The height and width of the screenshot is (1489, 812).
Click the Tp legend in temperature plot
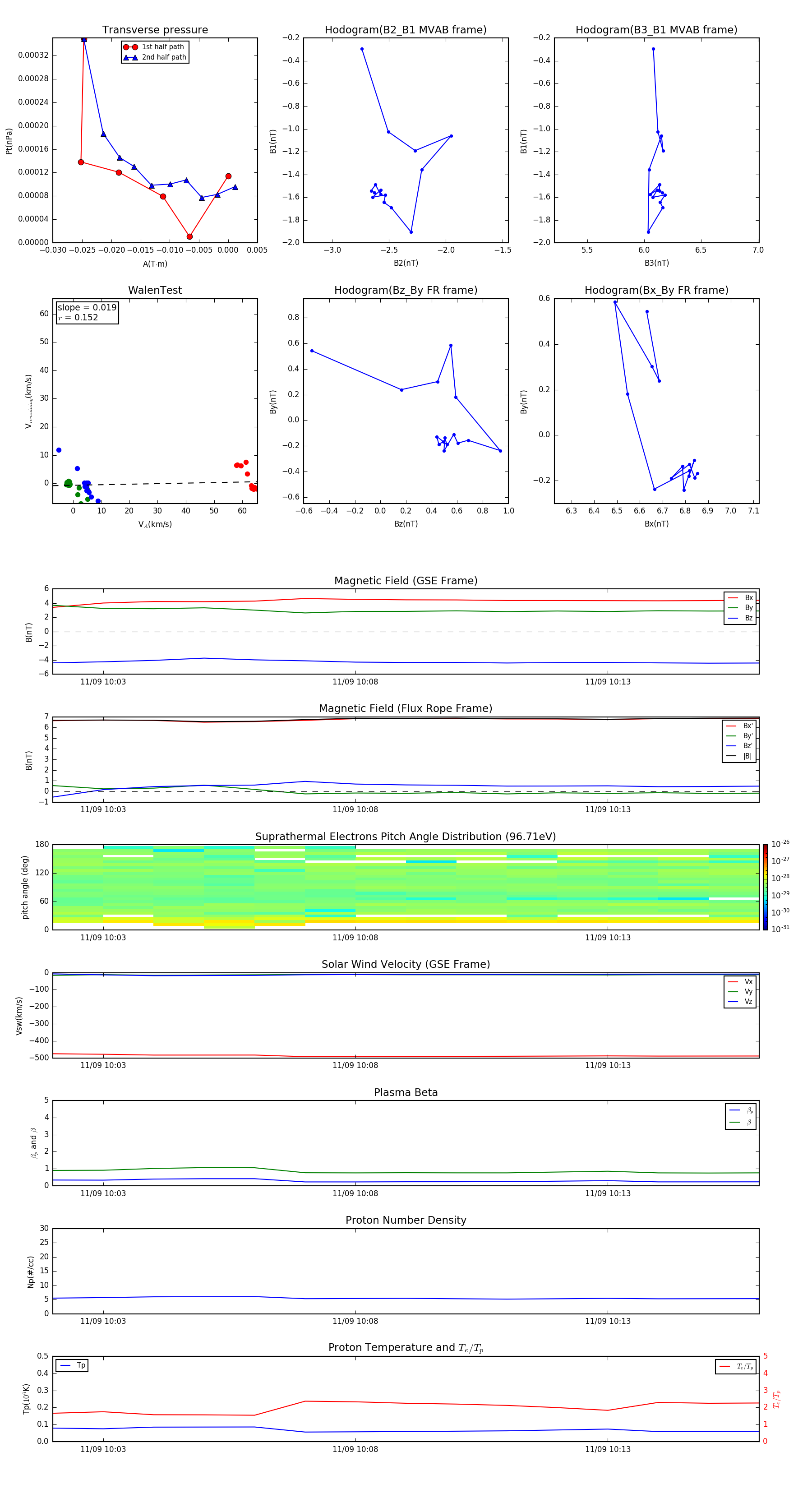72,1365
